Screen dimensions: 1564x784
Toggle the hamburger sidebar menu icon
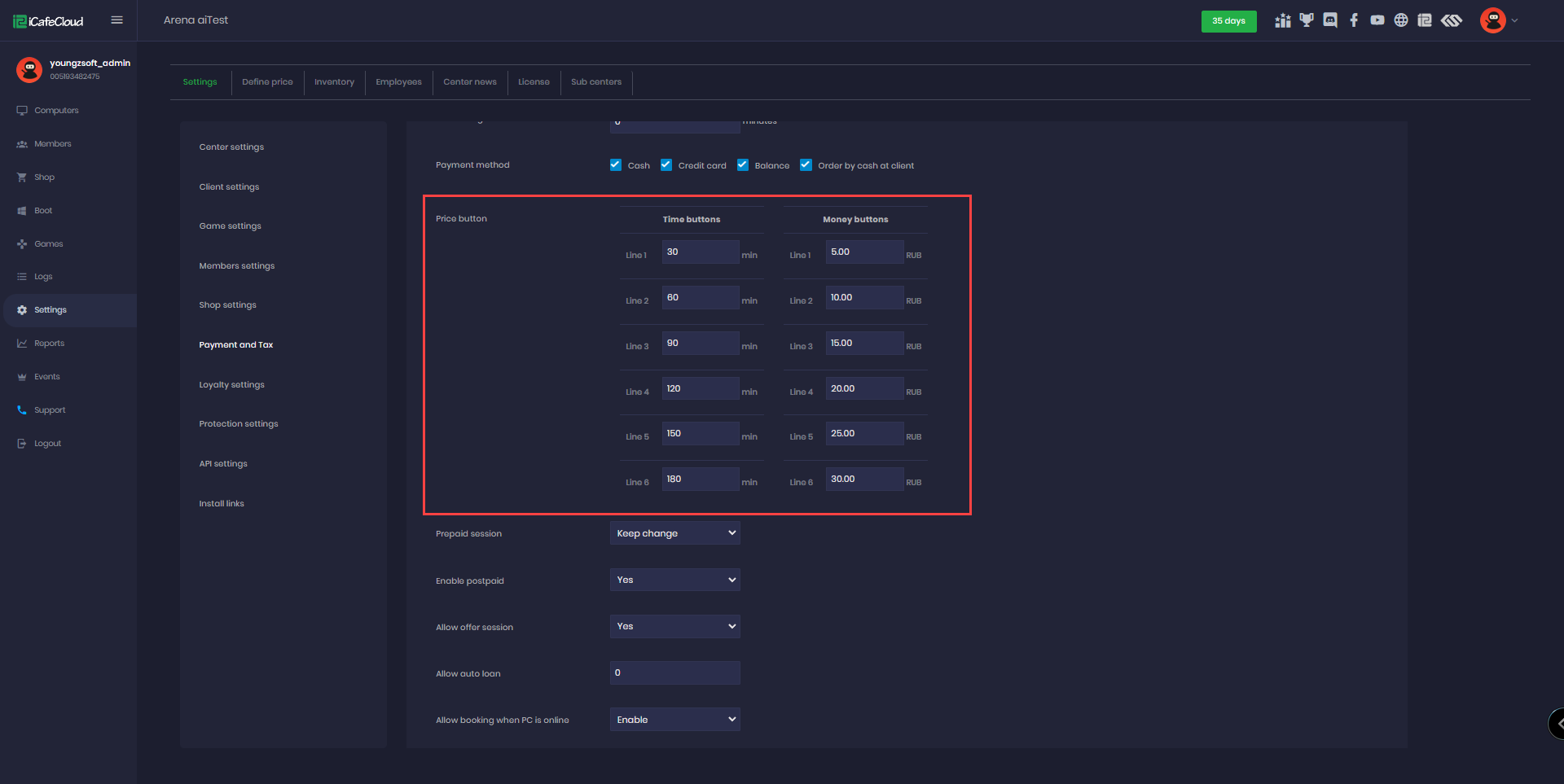(x=116, y=20)
